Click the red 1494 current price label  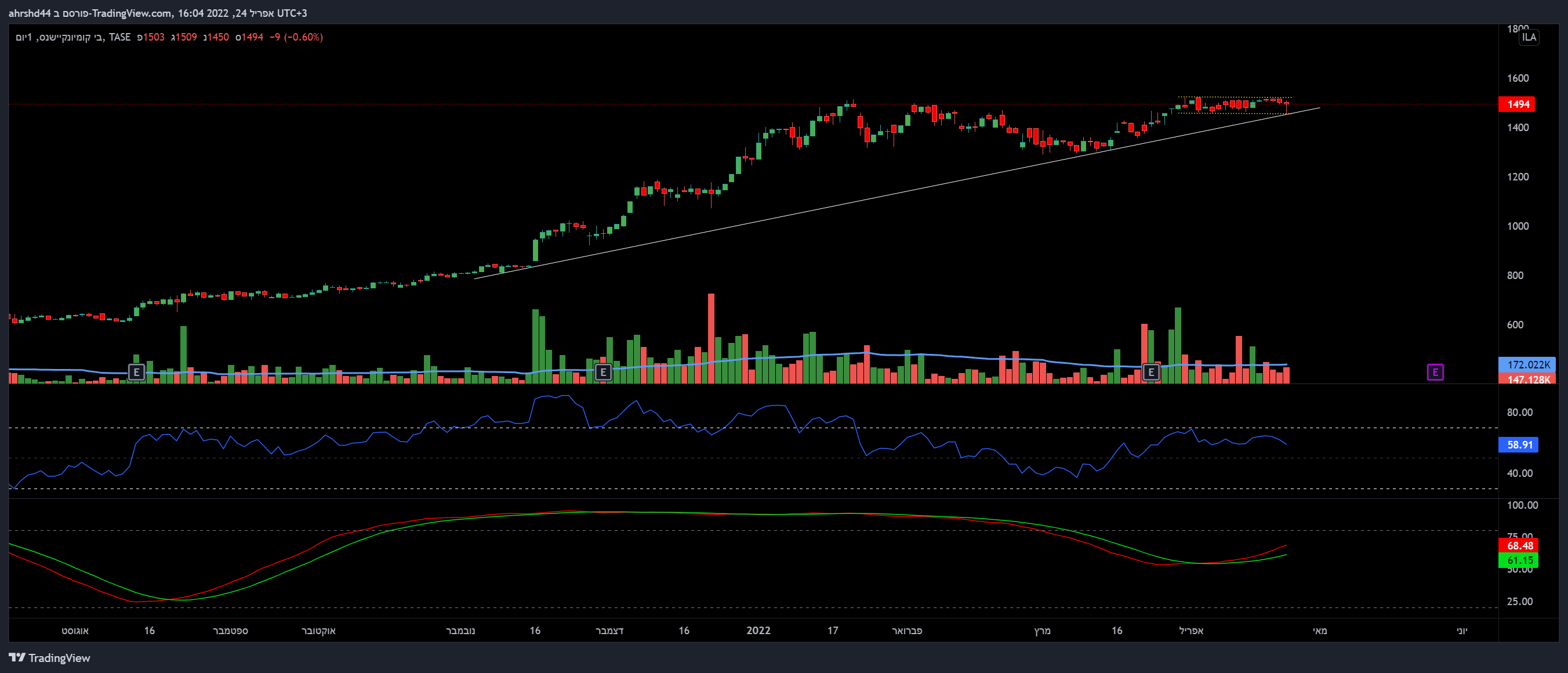[1516, 104]
